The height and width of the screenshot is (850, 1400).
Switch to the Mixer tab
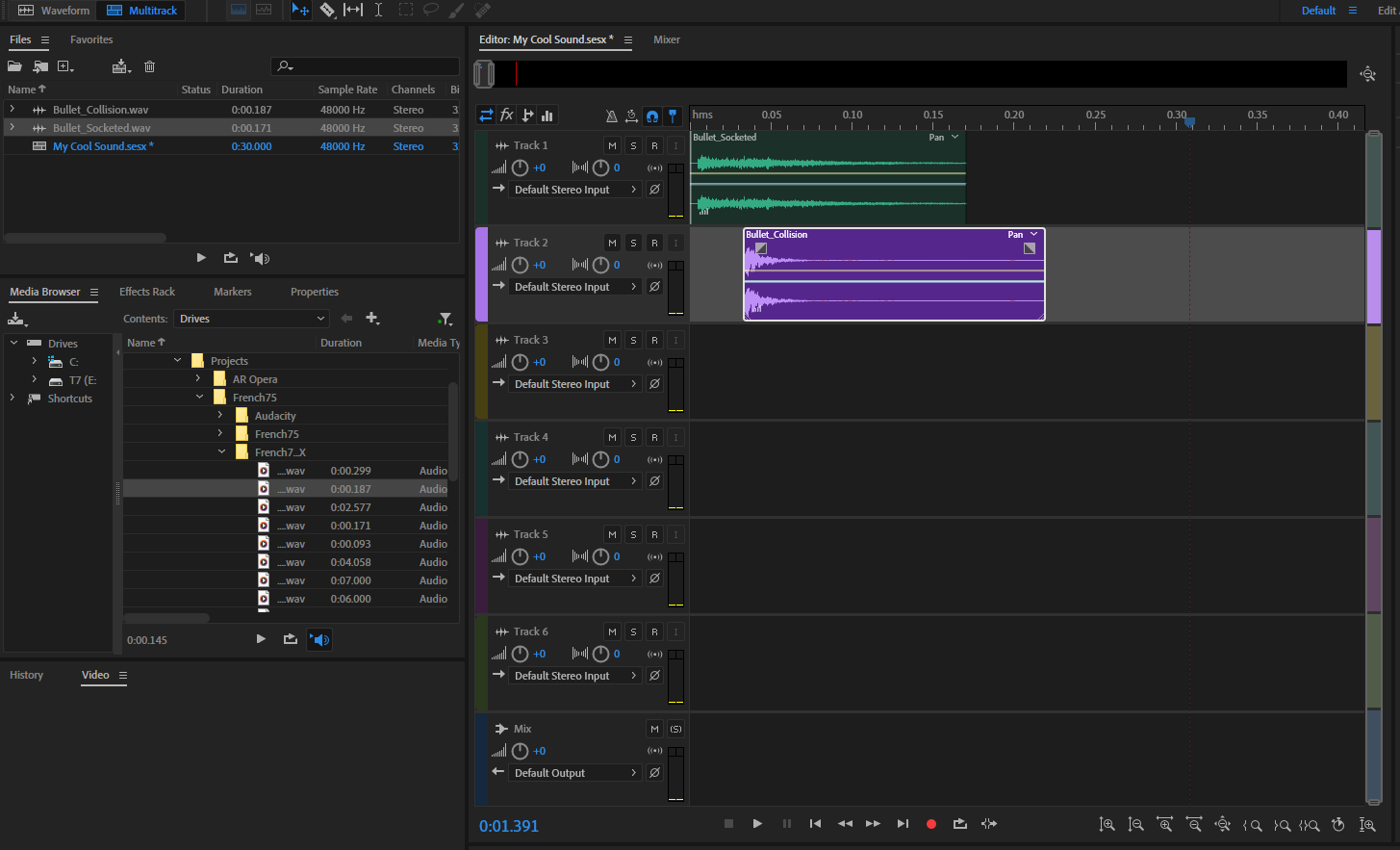coord(667,39)
